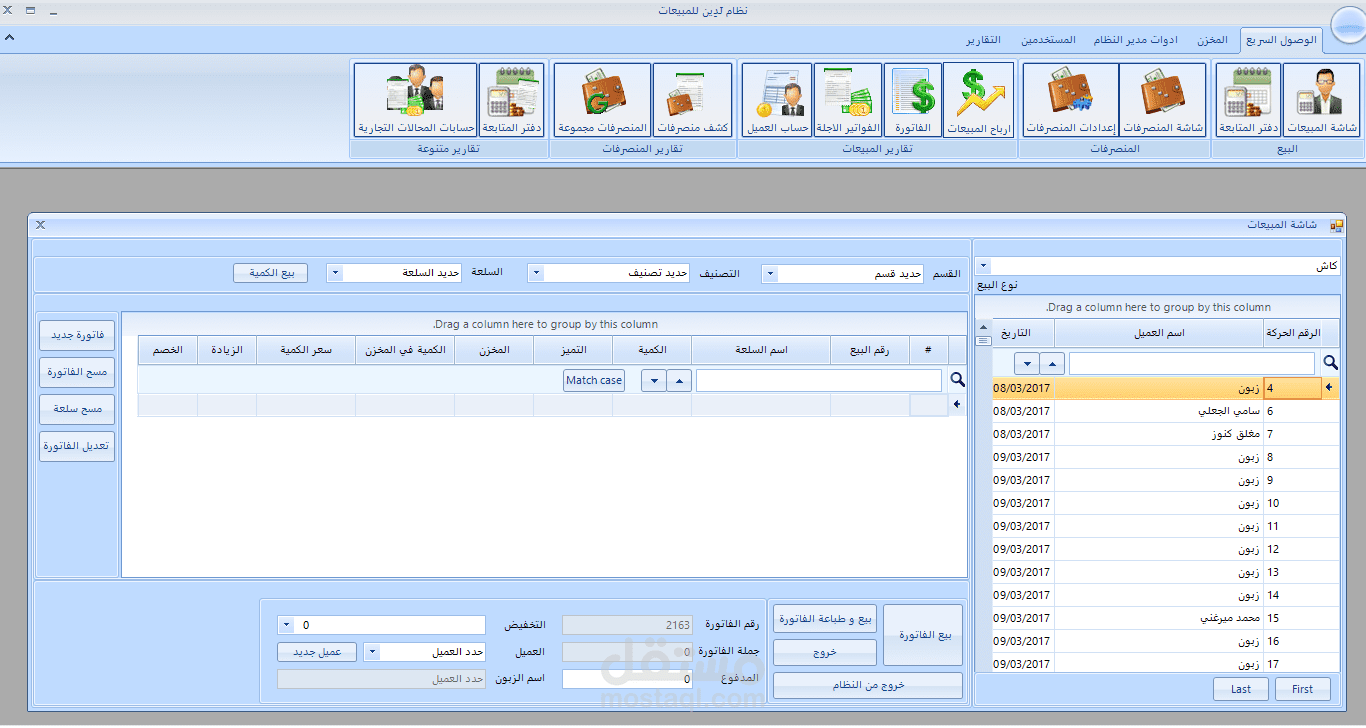Sort by اسم السلعة column header

pyautogui.click(x=761, y=350)
